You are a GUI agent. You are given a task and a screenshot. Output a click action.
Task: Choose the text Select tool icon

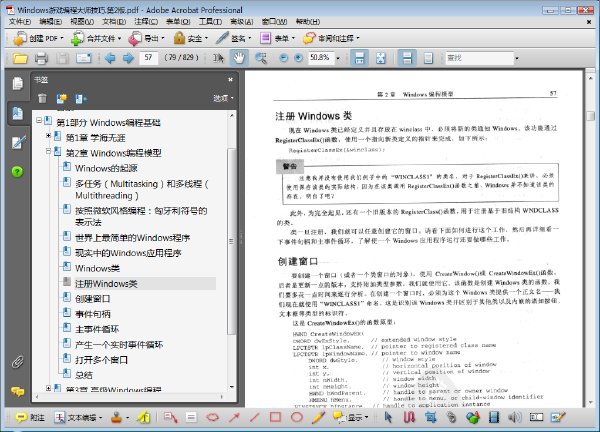[218, 58]
